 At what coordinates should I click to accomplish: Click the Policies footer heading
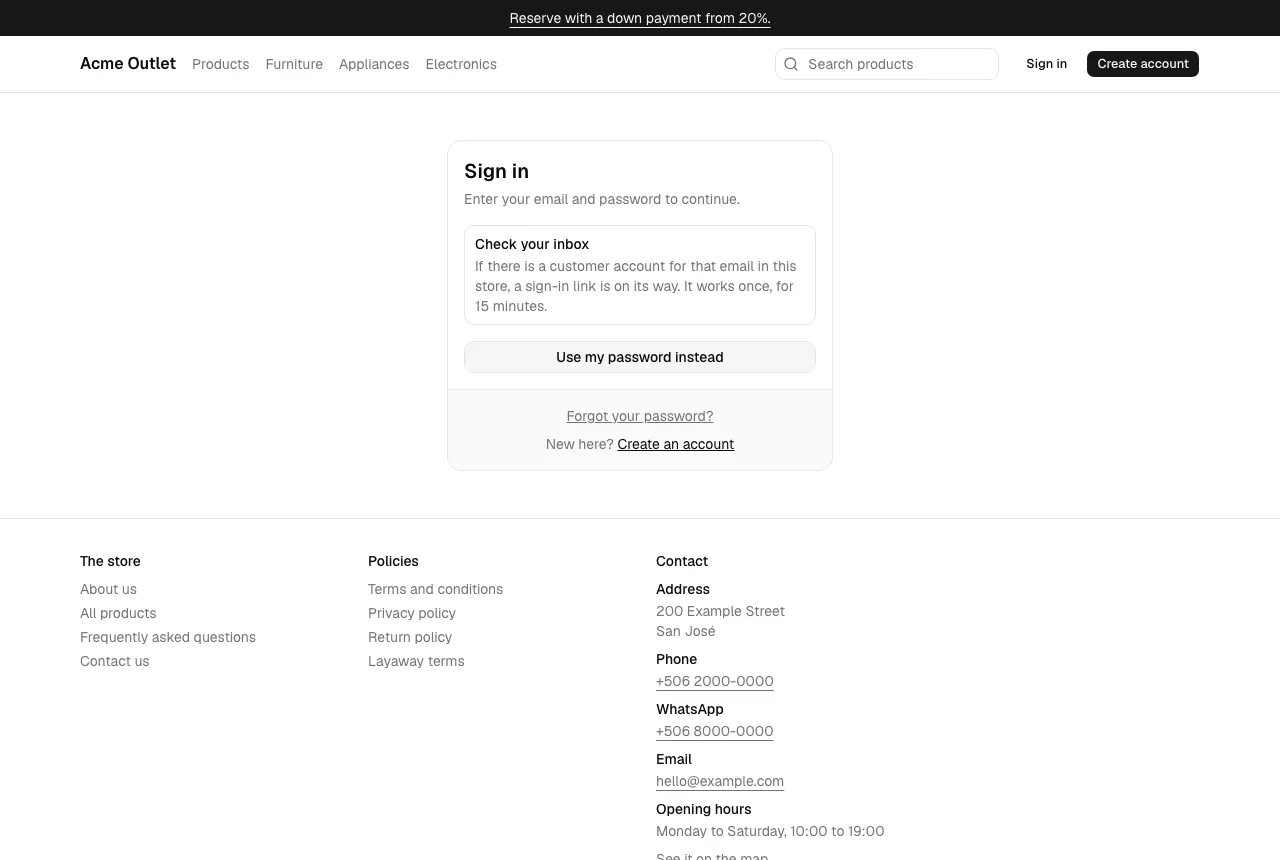(393, 561)
